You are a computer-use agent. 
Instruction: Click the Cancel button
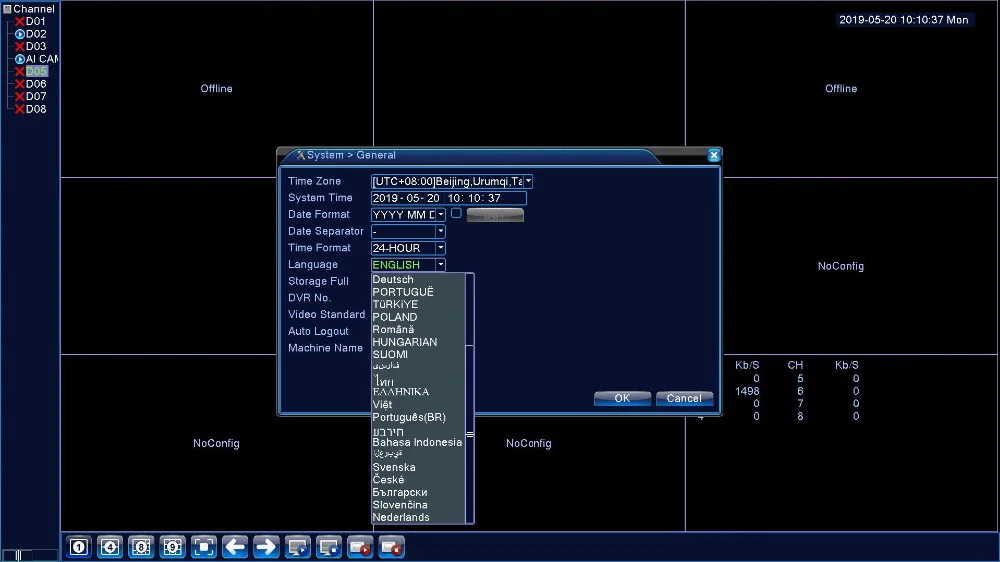(684, 398)
